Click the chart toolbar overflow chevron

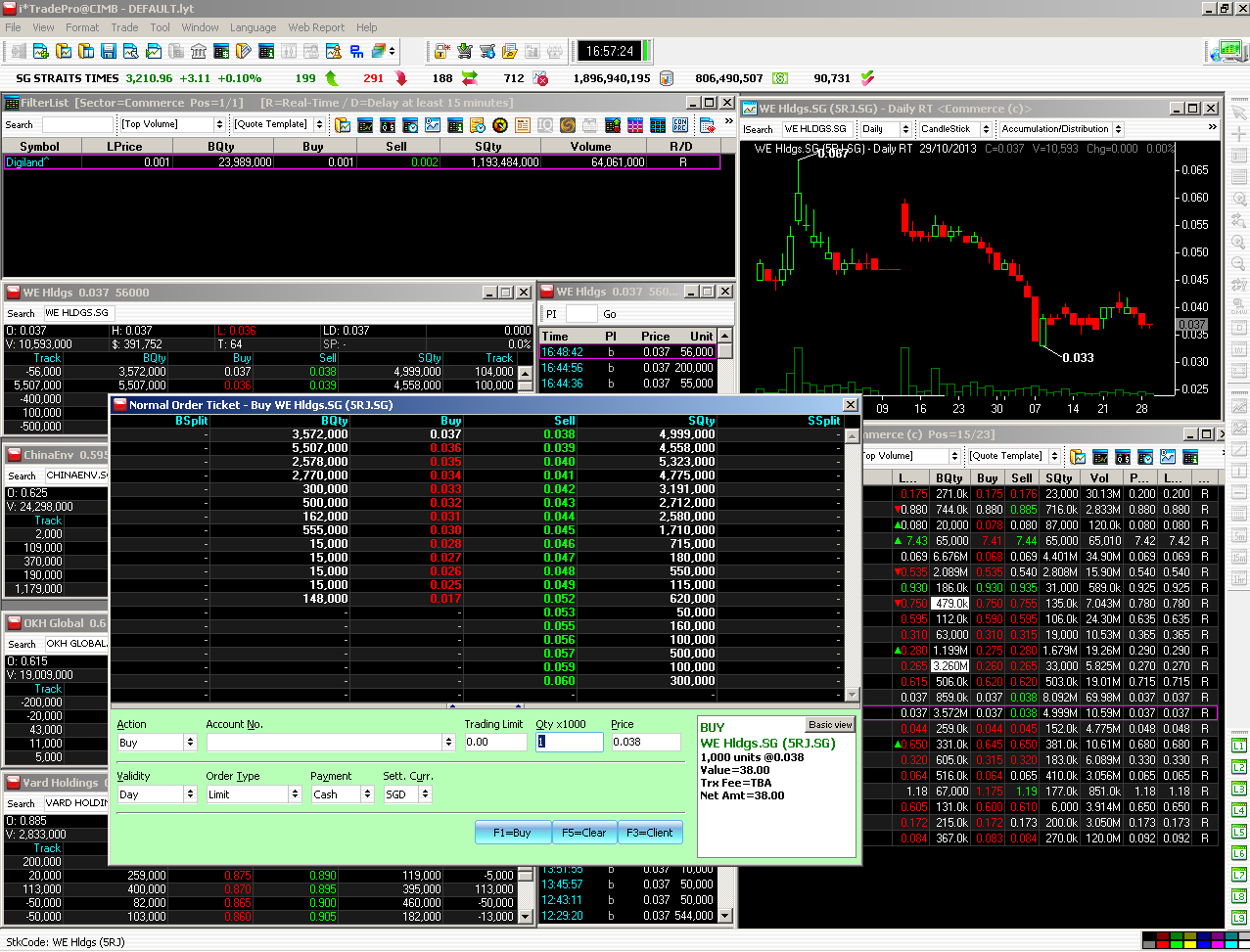coord(1213,129)
